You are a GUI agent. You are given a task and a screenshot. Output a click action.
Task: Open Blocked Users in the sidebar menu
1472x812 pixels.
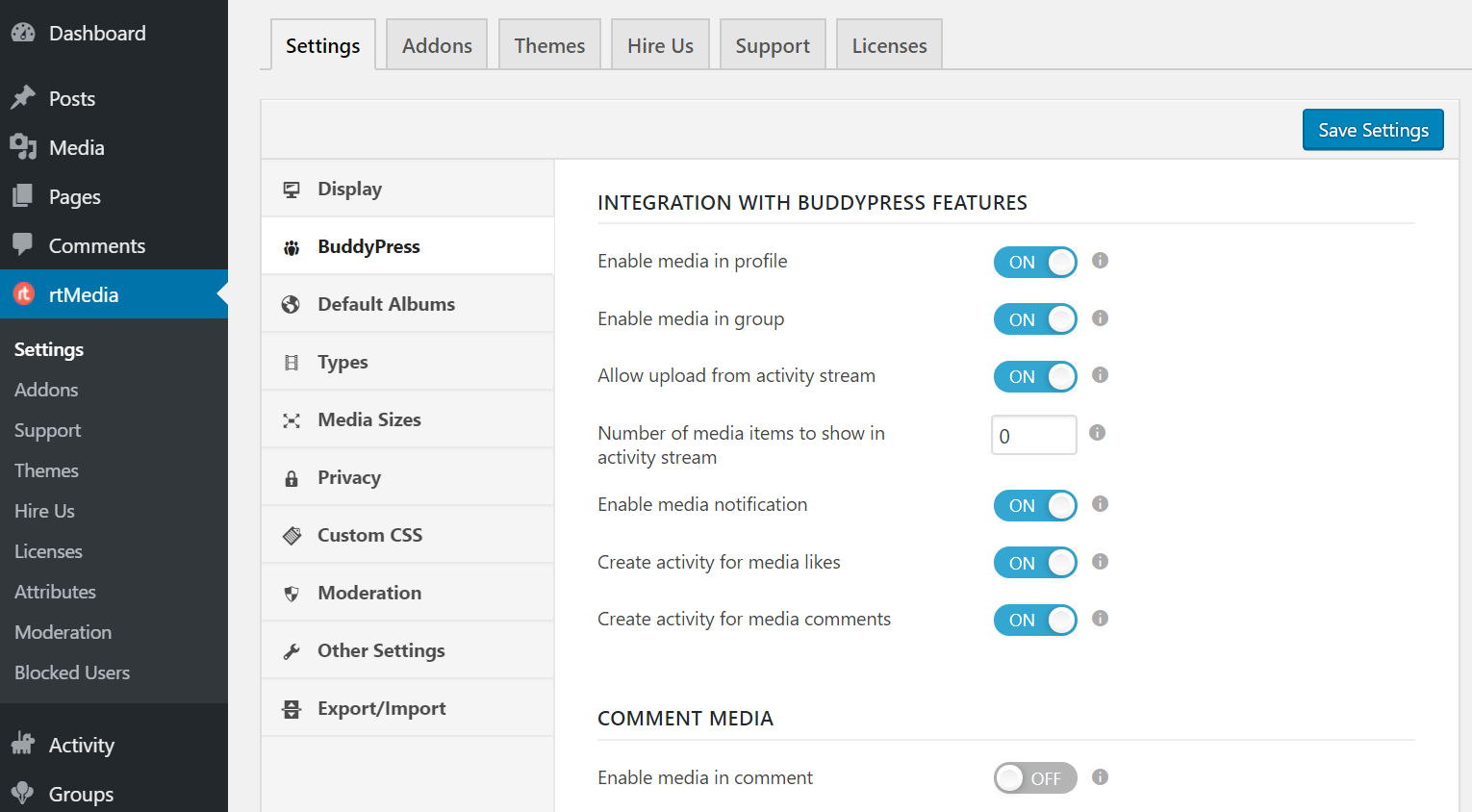click(x=71, y=672)
